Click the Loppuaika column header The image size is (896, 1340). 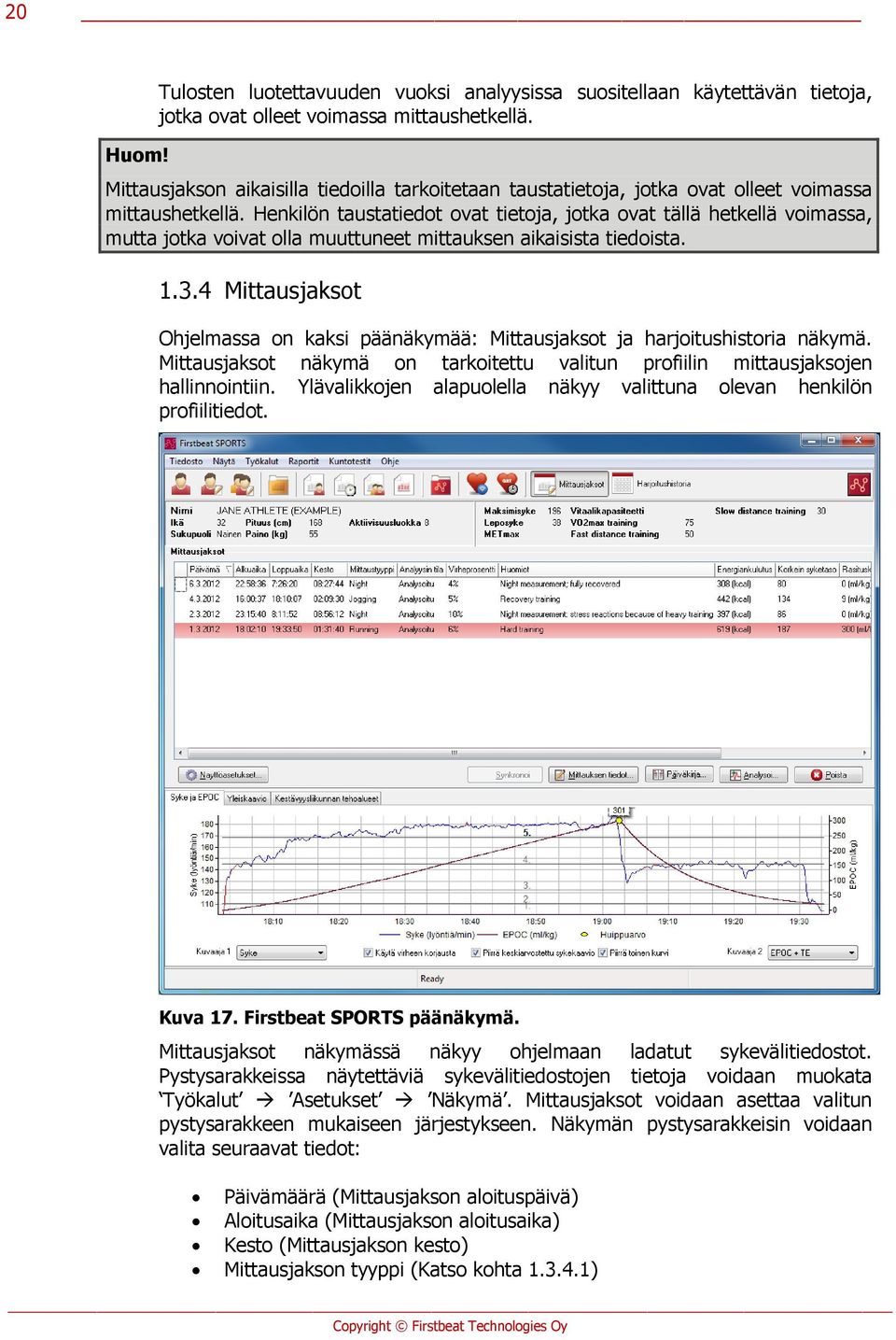[x=290, y=569]
